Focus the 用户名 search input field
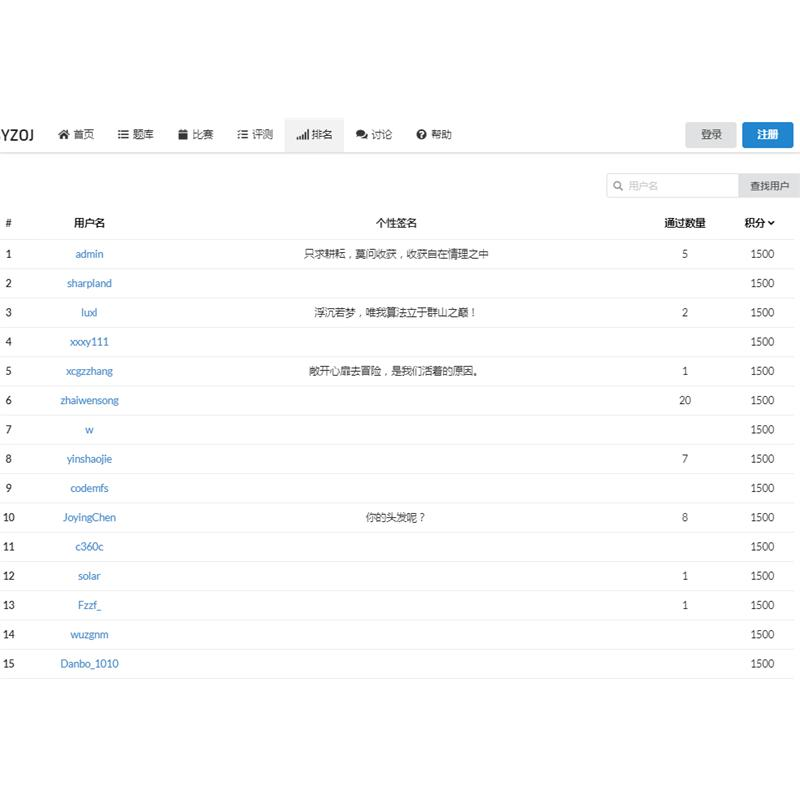Screen dimensions: 800x800 coord(672,186)
